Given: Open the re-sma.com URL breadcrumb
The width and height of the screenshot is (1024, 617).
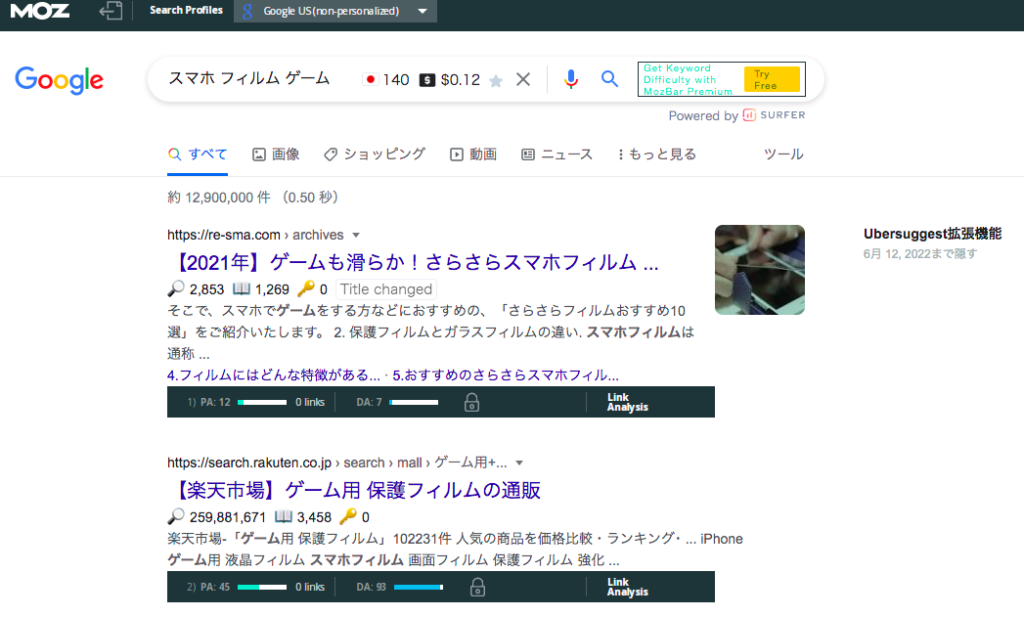Looking at the screenshot, I should pyautogui.click(x=255, y=235).
